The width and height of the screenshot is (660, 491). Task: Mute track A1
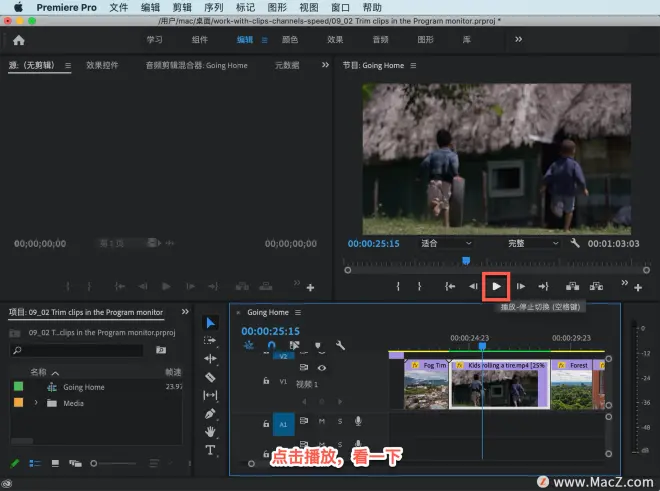point(322,421)
